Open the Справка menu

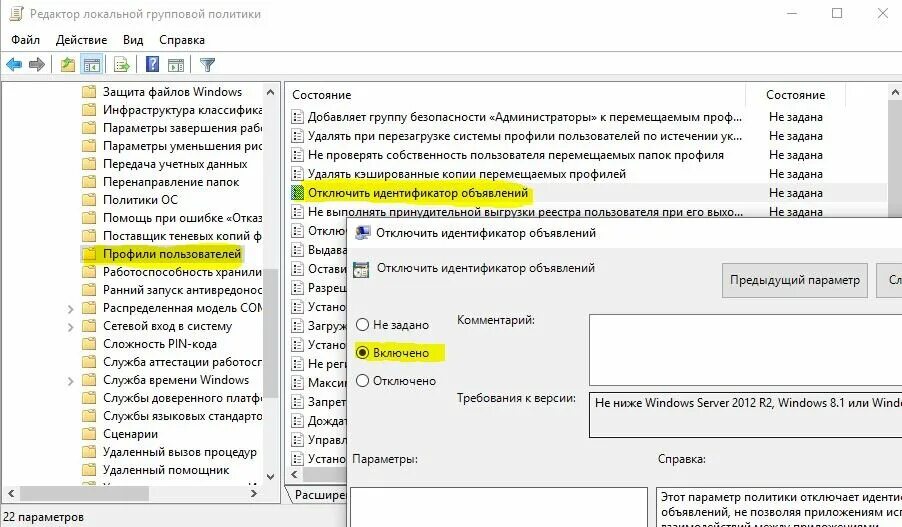tap(182, 40)
